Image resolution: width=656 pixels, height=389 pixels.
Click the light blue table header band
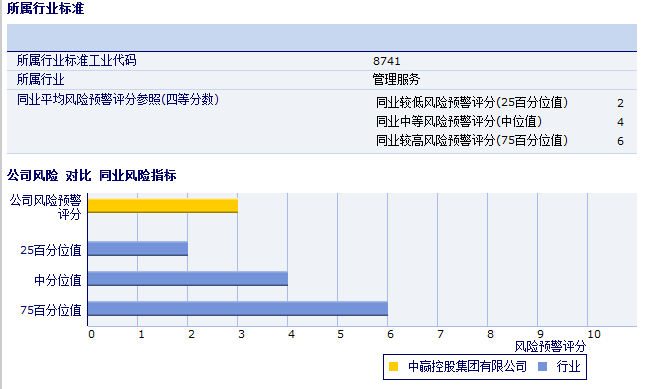point(322,38)
